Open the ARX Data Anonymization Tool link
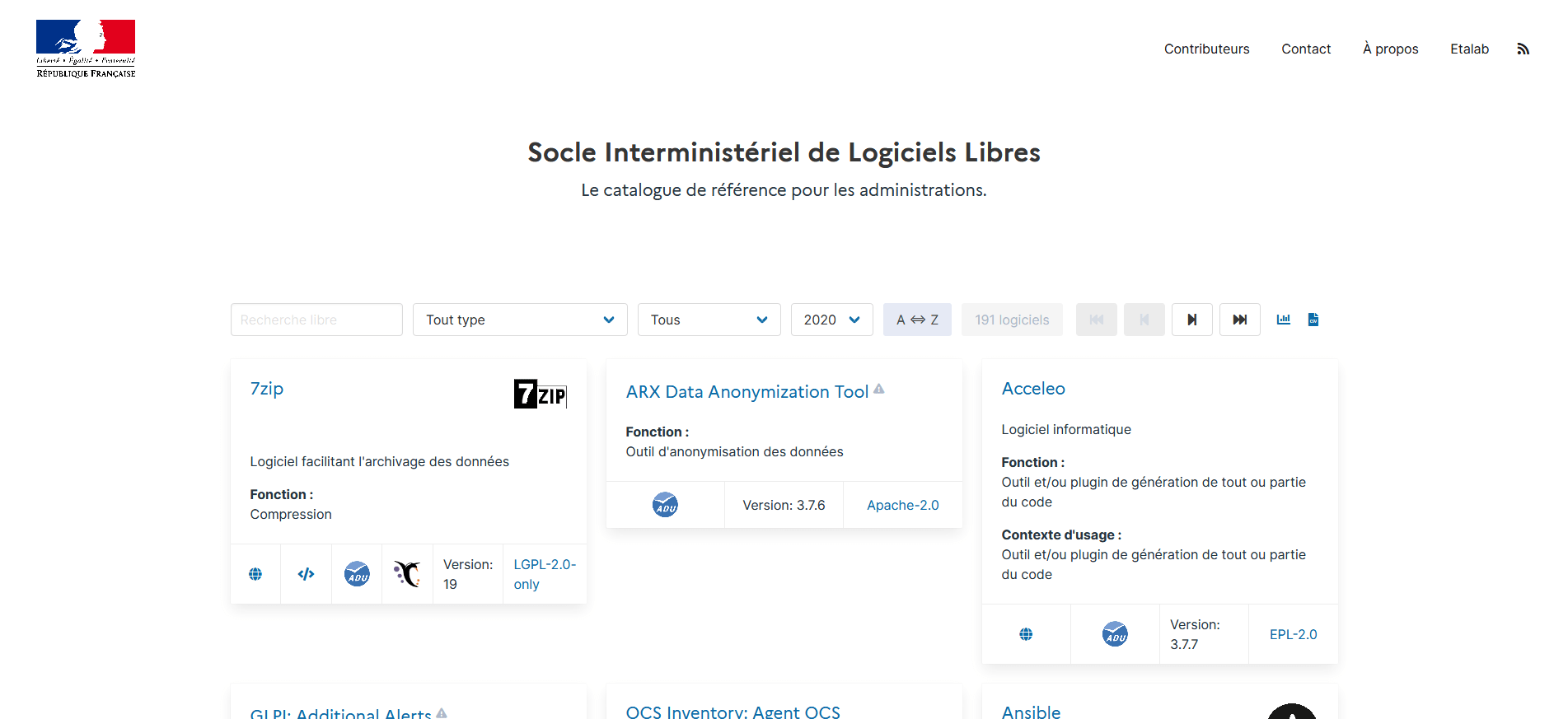The image size is (1568, 719). (747, 392)
